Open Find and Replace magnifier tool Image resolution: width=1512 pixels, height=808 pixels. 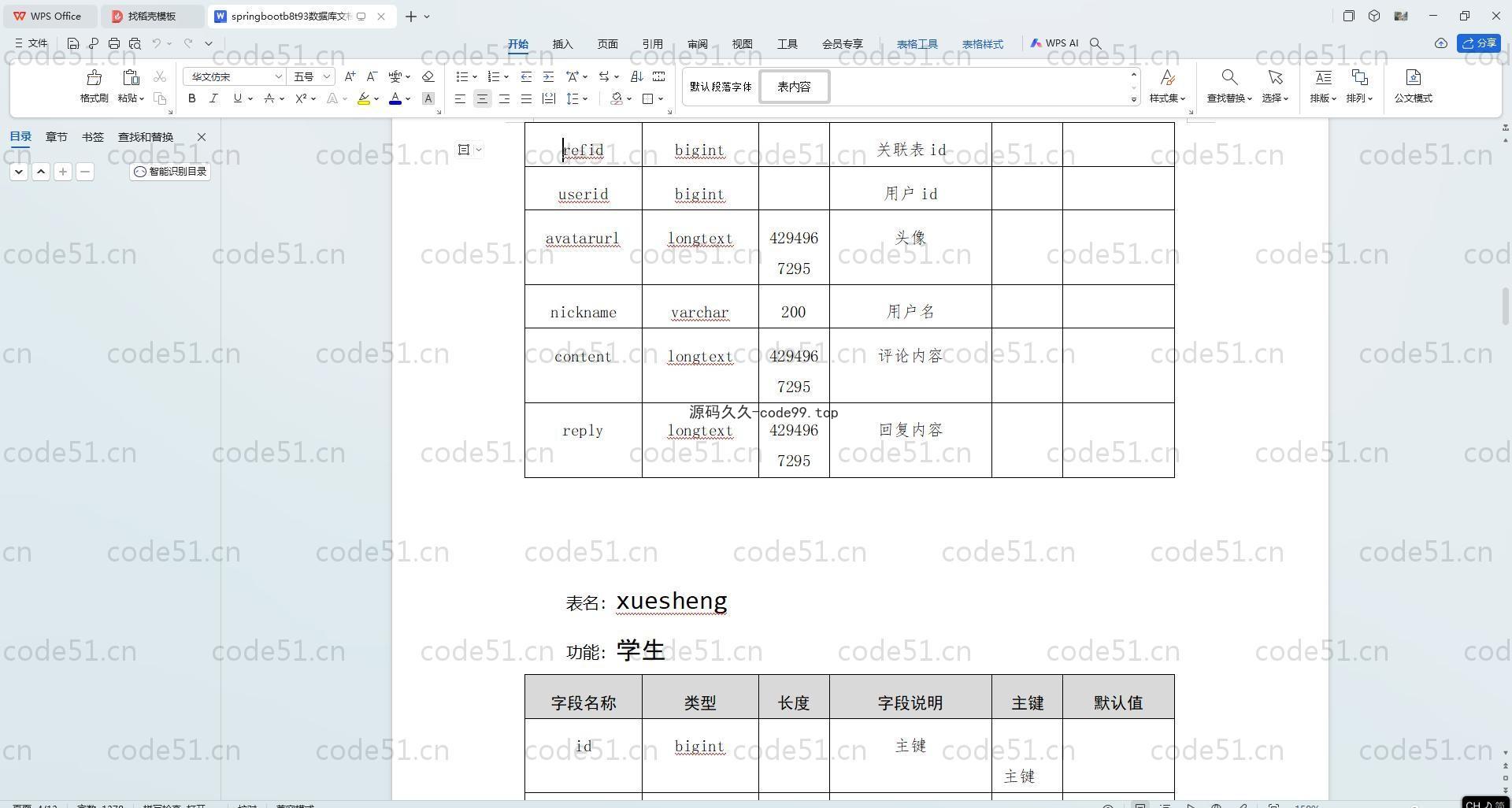coord(1228,77)
